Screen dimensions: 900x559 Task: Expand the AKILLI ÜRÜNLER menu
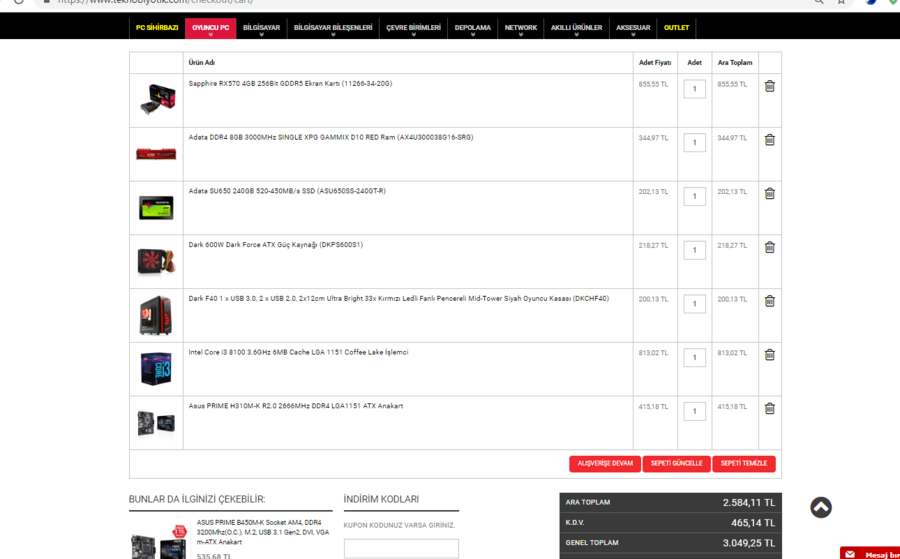(576, 28)
